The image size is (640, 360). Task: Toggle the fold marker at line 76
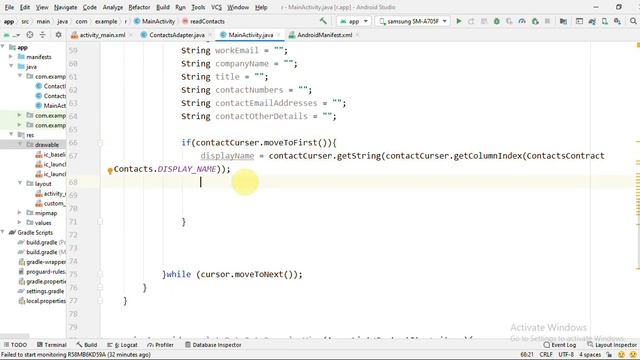pyautogui.click(x=100, y=288)
